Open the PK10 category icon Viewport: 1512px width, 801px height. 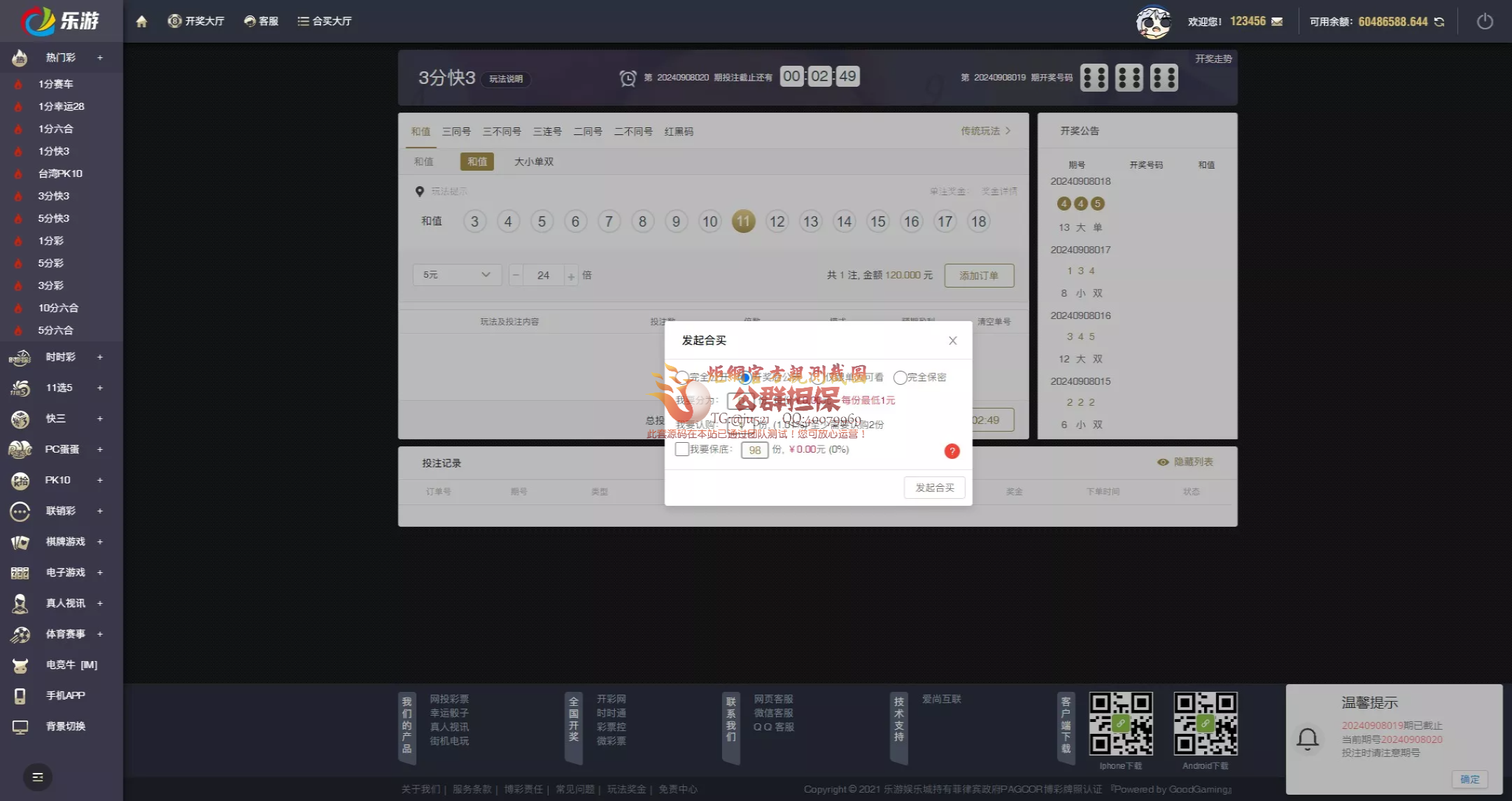tap(20, 480)
